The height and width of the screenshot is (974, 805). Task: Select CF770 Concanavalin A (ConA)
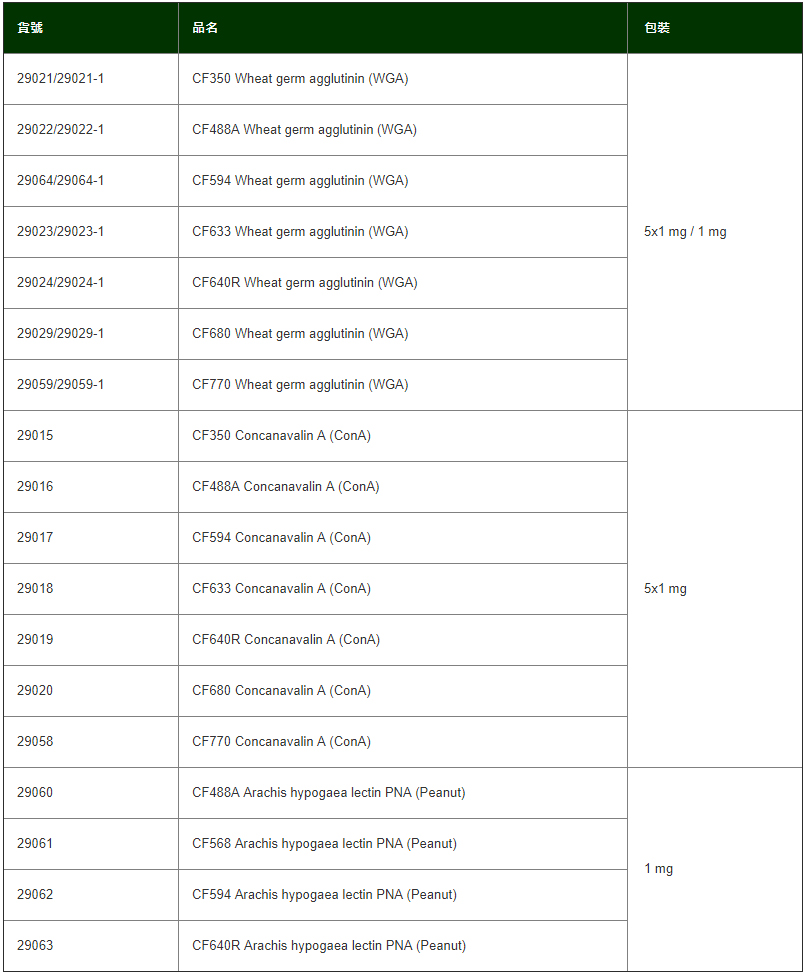coord(281,741)
